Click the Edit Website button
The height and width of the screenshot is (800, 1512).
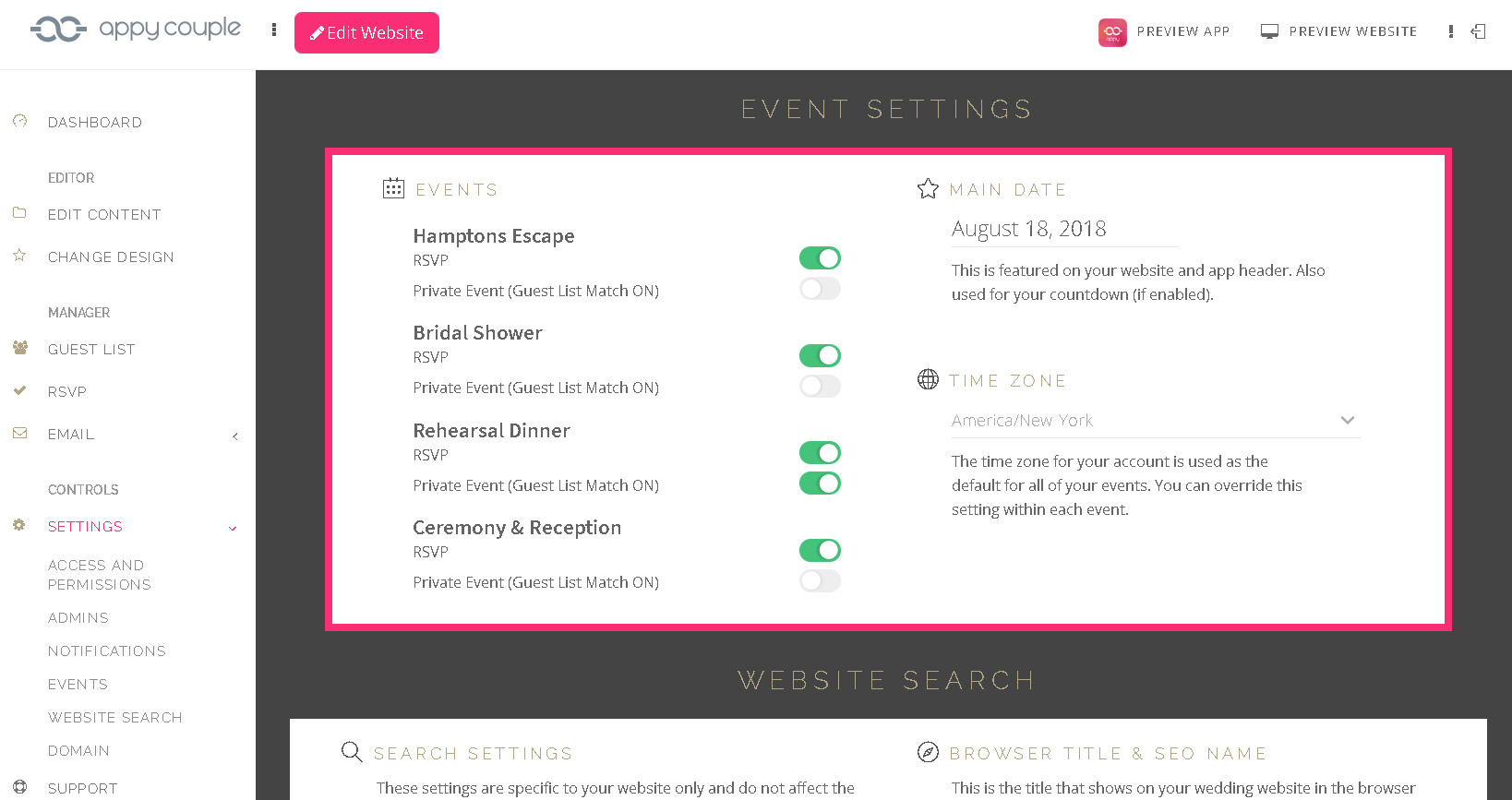point(366,33)
